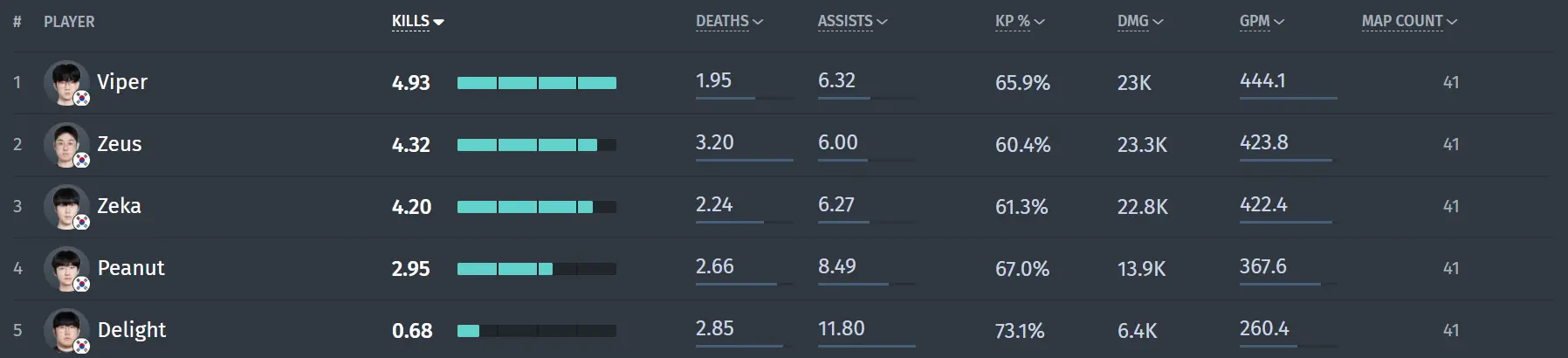
Task: Sort the table by MAP COUNT column
Action: [x=1409, y=21]
